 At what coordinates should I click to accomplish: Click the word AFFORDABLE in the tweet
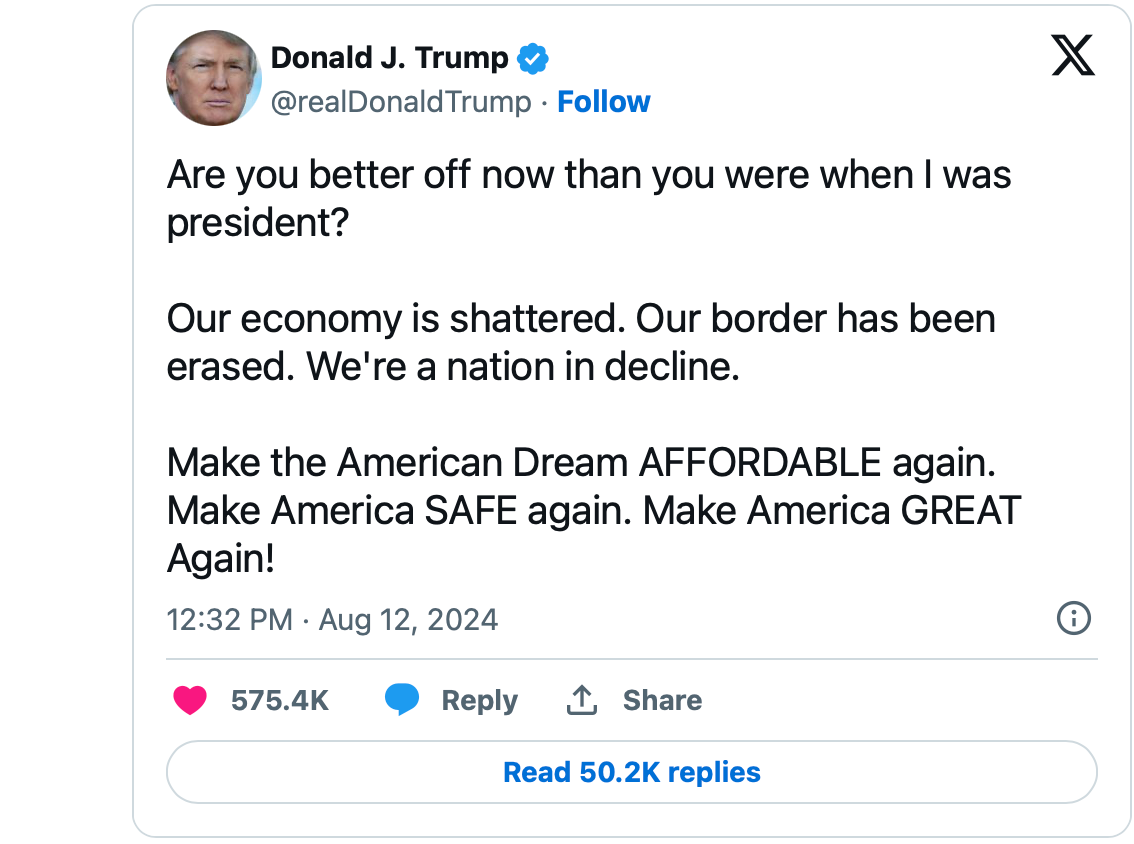759,463
